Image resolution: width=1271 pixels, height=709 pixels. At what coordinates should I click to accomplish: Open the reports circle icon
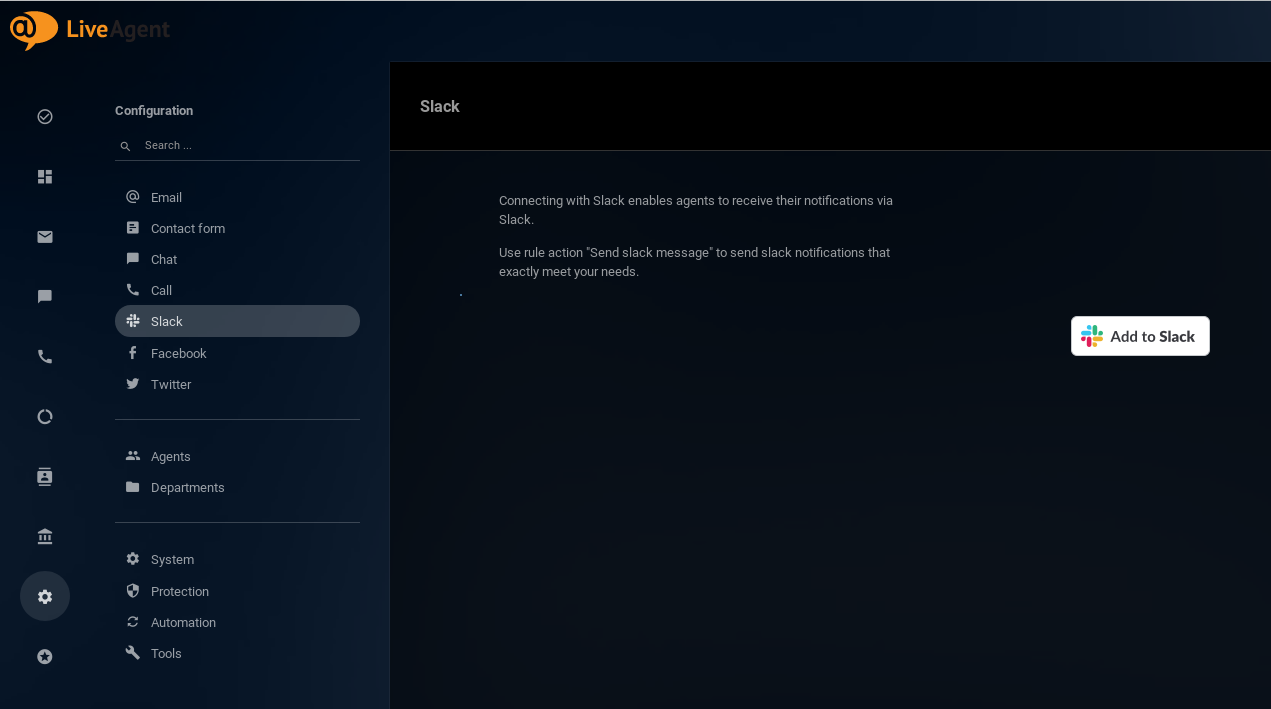[x=45, y=417]
